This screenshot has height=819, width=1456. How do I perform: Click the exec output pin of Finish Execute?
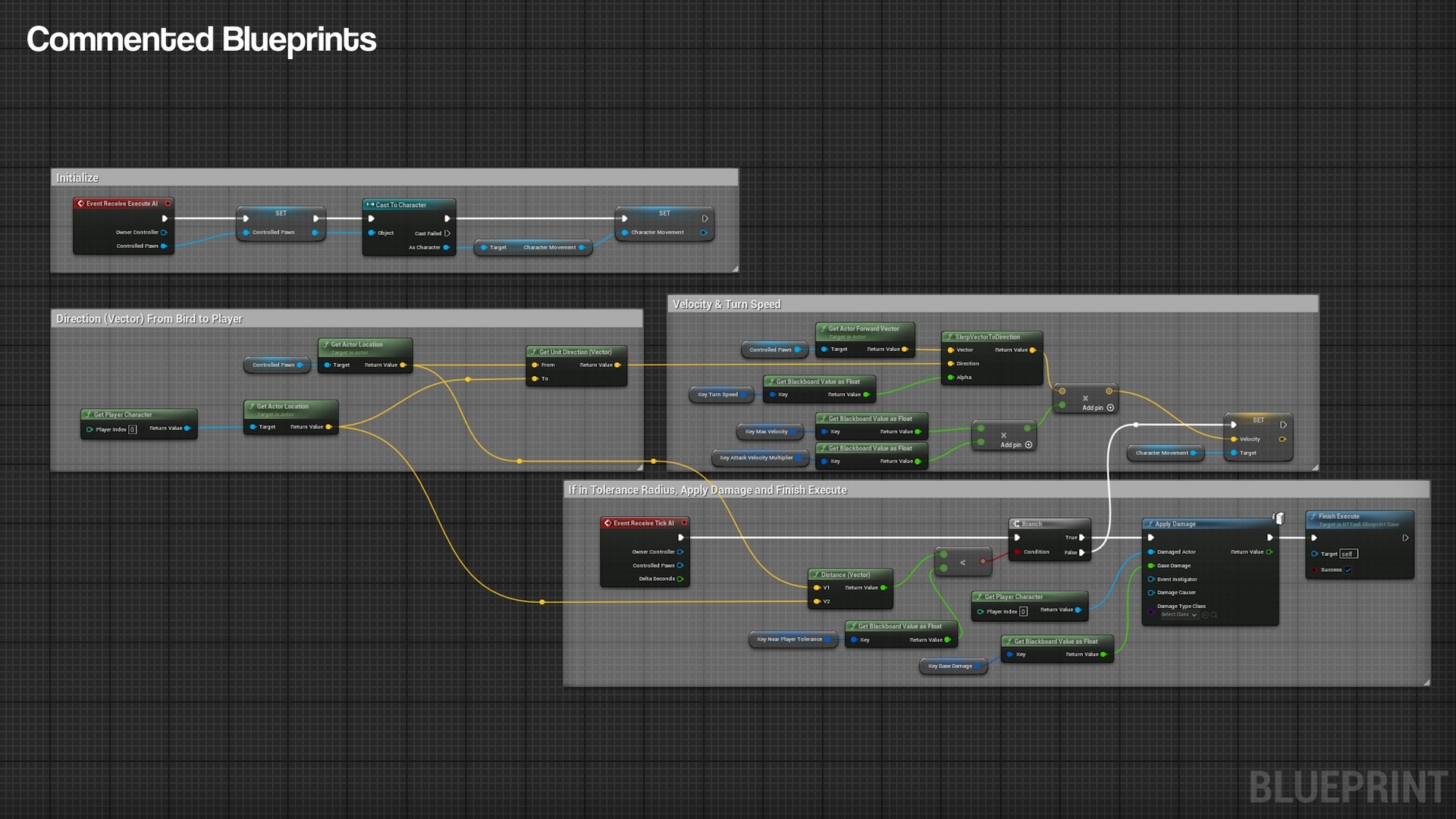click(x=1405, y=538)
